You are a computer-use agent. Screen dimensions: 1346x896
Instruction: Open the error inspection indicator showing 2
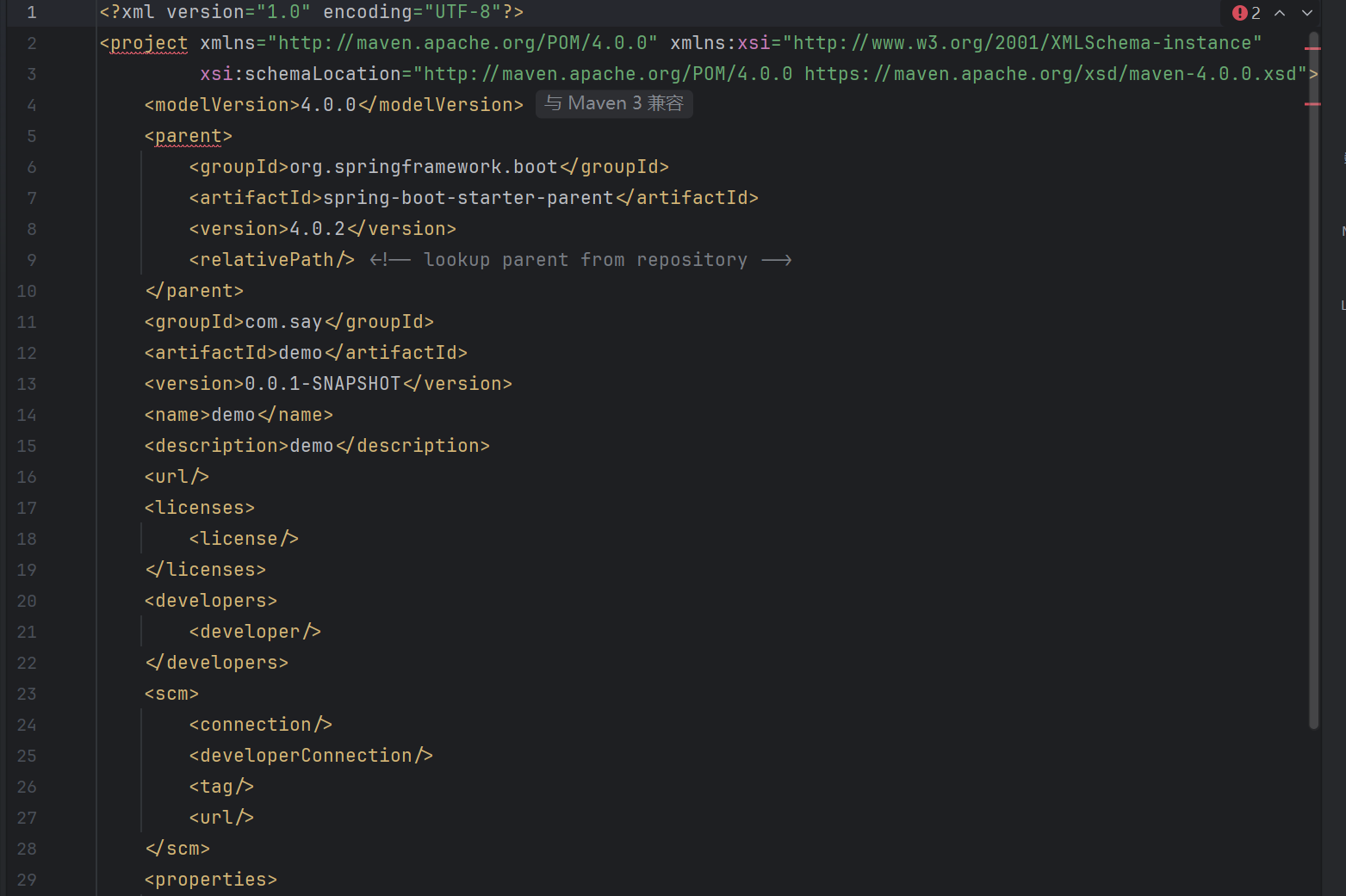click(x=1246, y=13)
